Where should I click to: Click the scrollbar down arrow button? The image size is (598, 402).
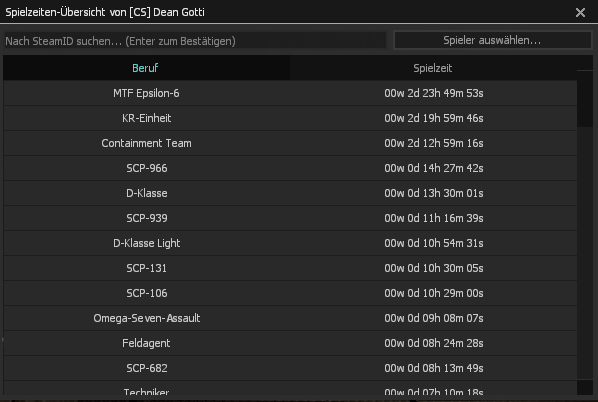pyautogui.click(x=585, y=388)
